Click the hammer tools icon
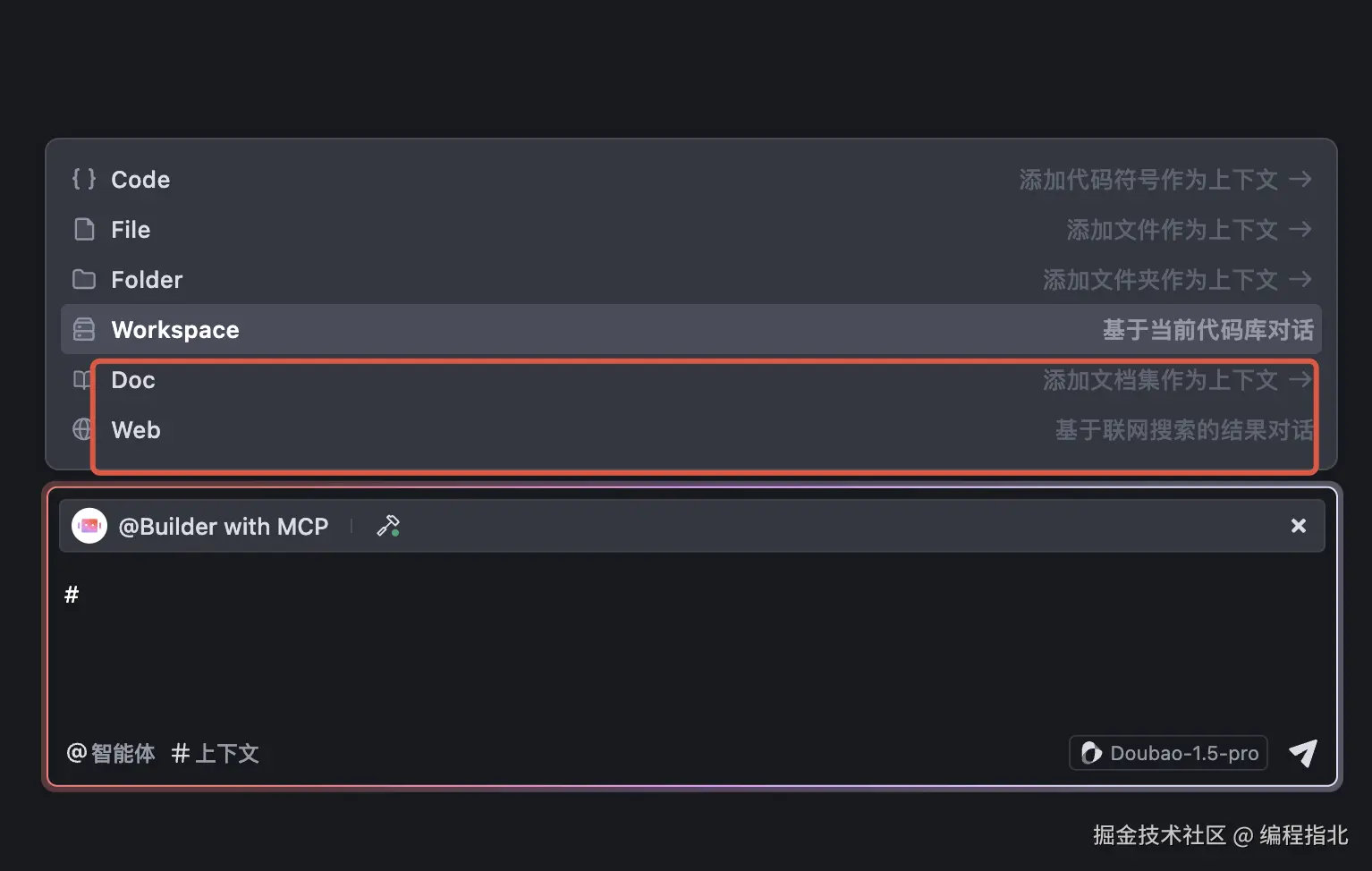1372x871 pixels. point(388,526)
